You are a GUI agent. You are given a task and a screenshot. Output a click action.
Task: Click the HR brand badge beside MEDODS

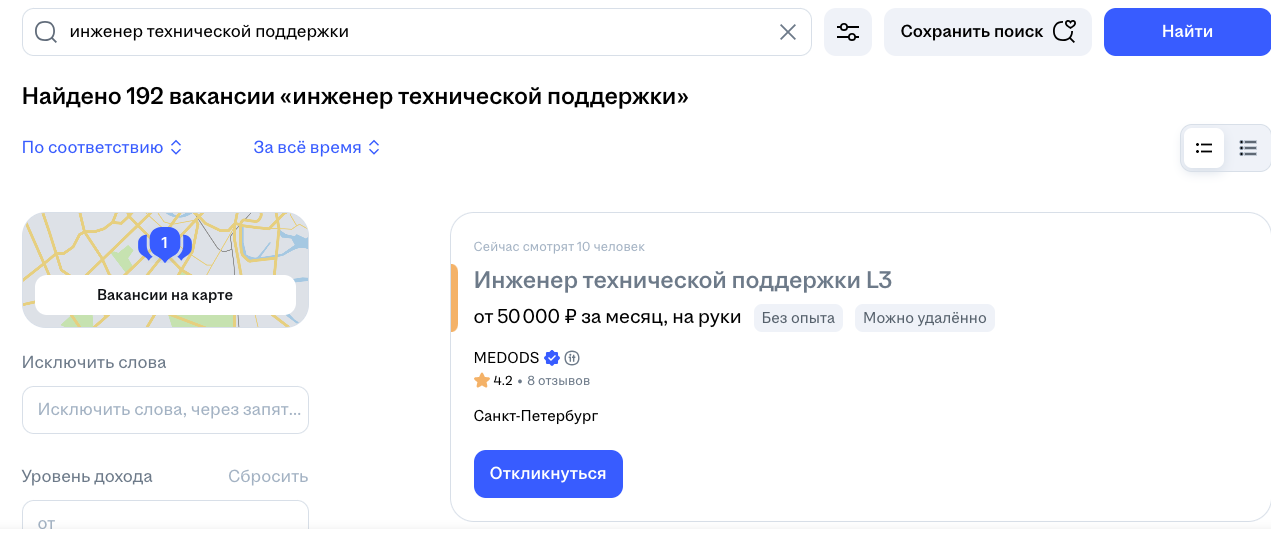[x=572, y=358]
